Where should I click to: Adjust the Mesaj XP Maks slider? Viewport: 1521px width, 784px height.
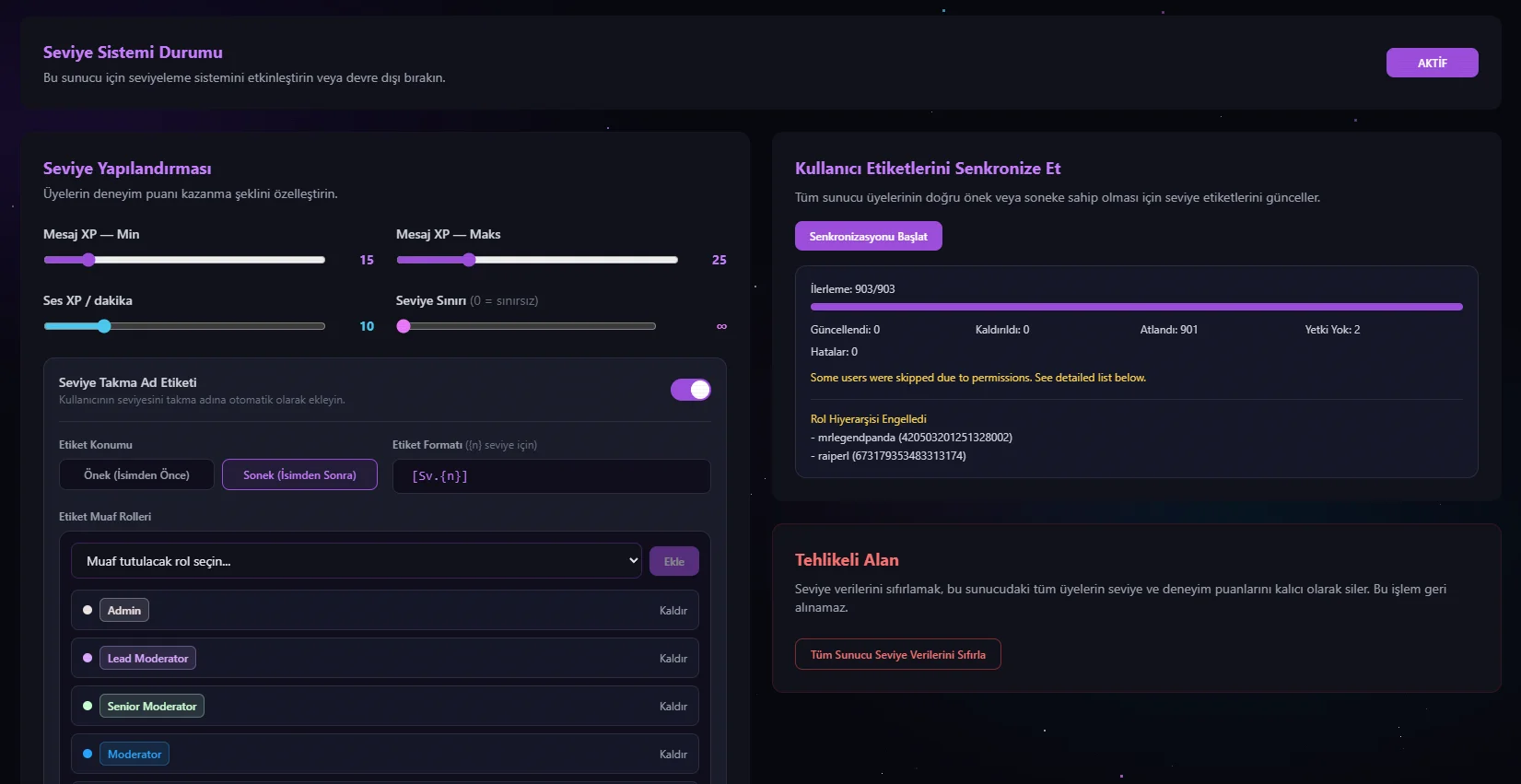(x=537, y=260)
